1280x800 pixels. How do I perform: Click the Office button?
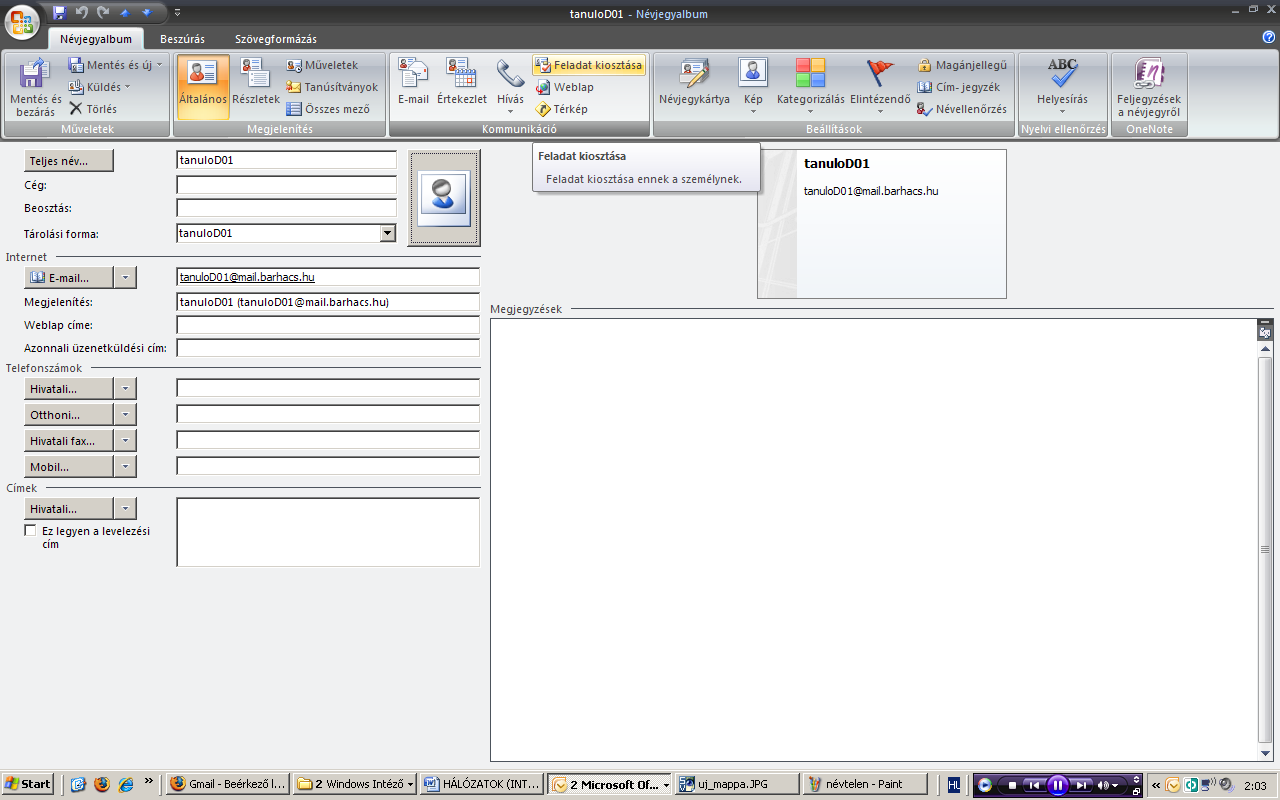click(x=22, y=20)
